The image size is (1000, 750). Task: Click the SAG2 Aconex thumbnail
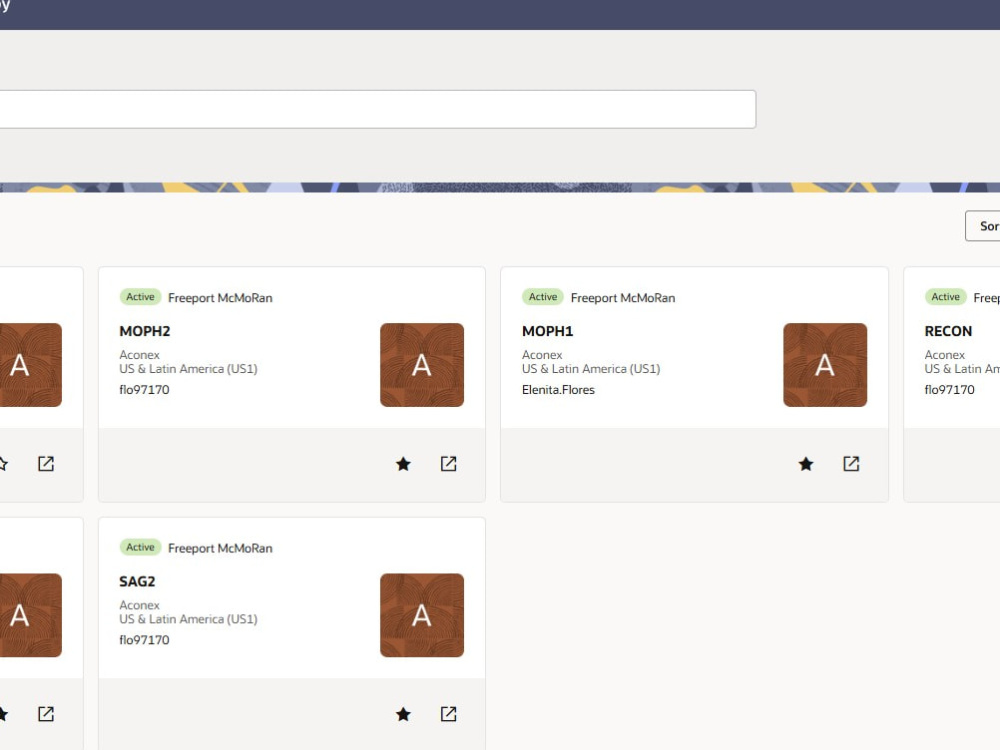(422, 615)
